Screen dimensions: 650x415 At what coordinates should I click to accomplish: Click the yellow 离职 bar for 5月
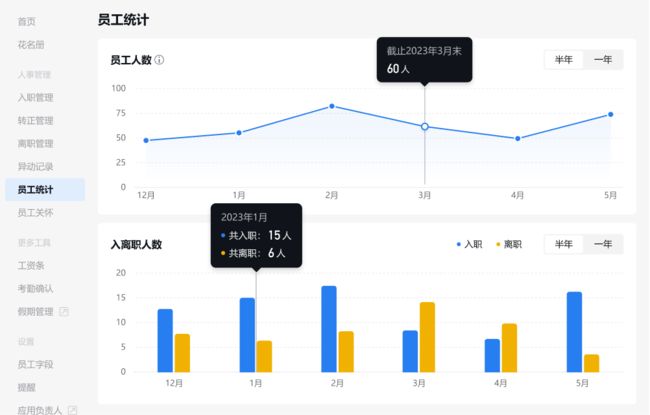[592, 363]
